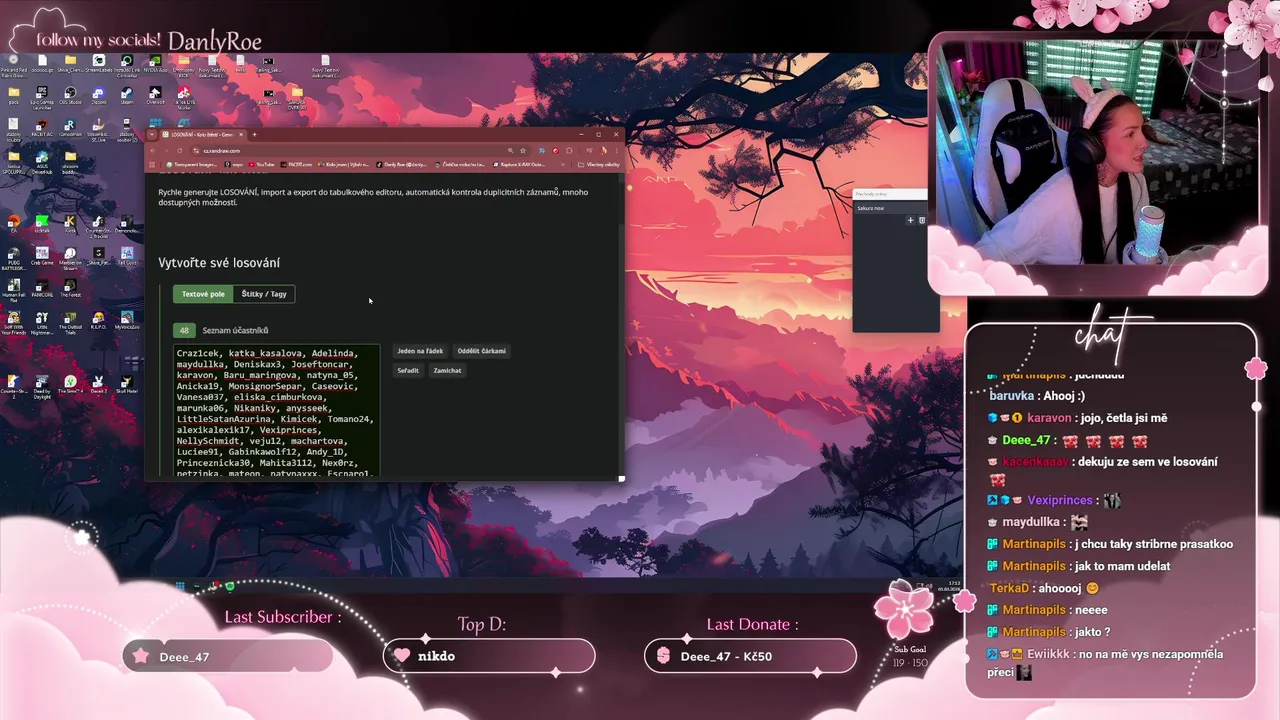Click the Oddělit čárkami button
The height and width of the screenshot is (720, 1280).
point(482,351)
